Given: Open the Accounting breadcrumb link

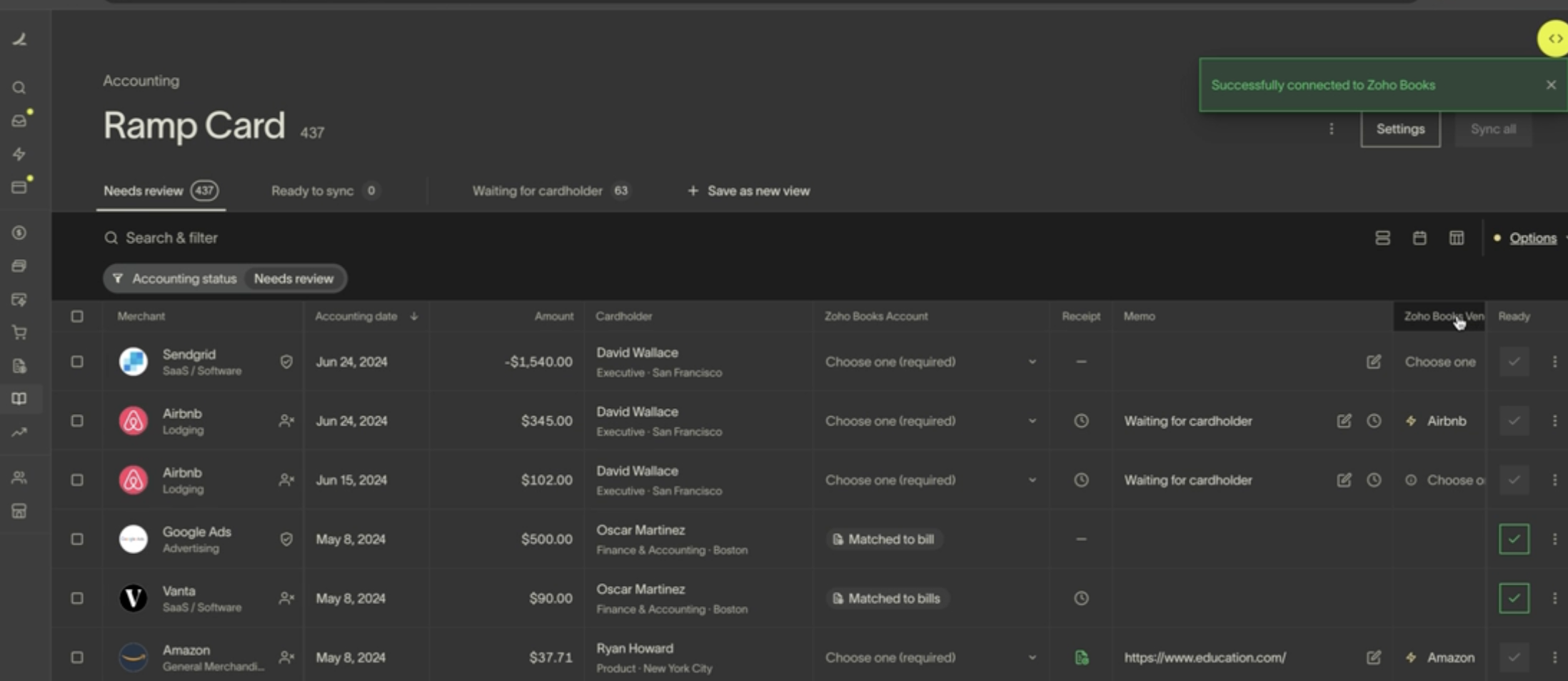Looking at the screenshot, I should click(141, 81).
